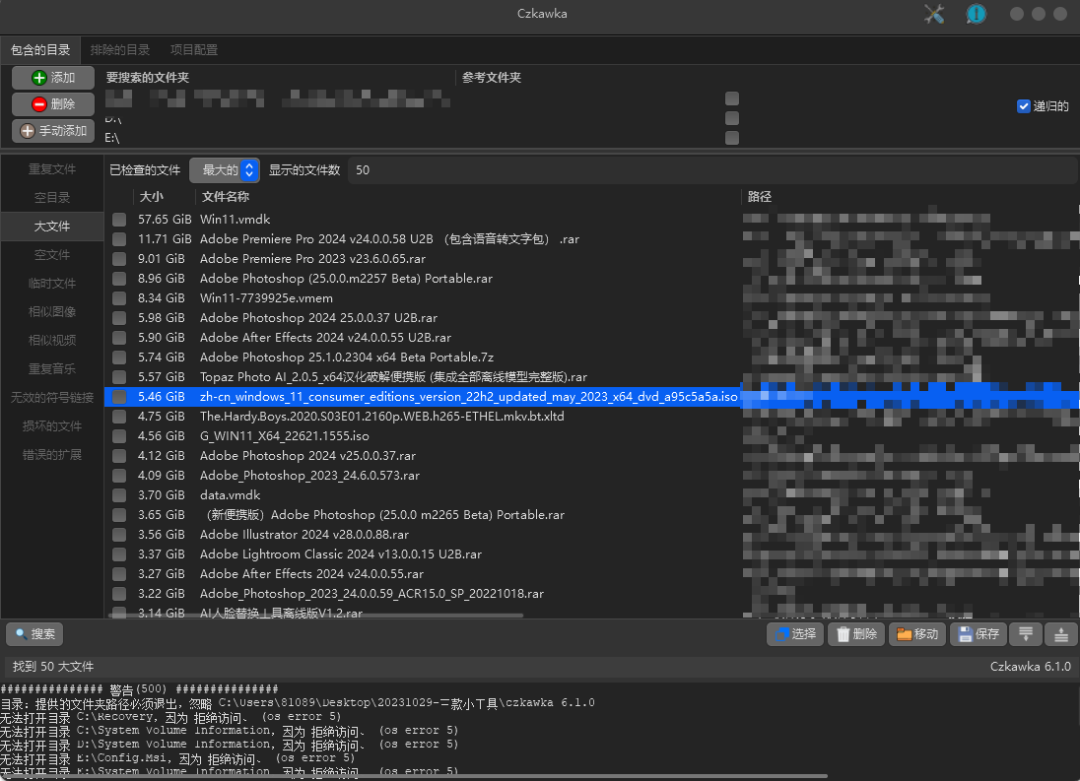Select Adobe Photoshop 2024 v25.0.0.37.rar row
This screenshot has width=1080, height=781.
pyautogui.click(x=592, y=456)
